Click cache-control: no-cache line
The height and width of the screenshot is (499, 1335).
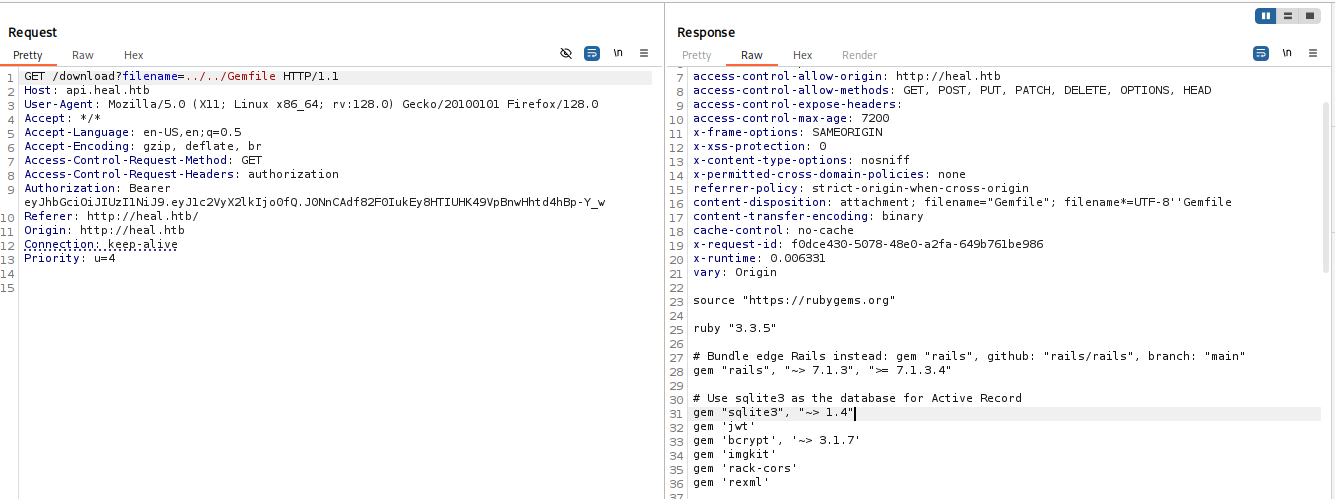773,230
